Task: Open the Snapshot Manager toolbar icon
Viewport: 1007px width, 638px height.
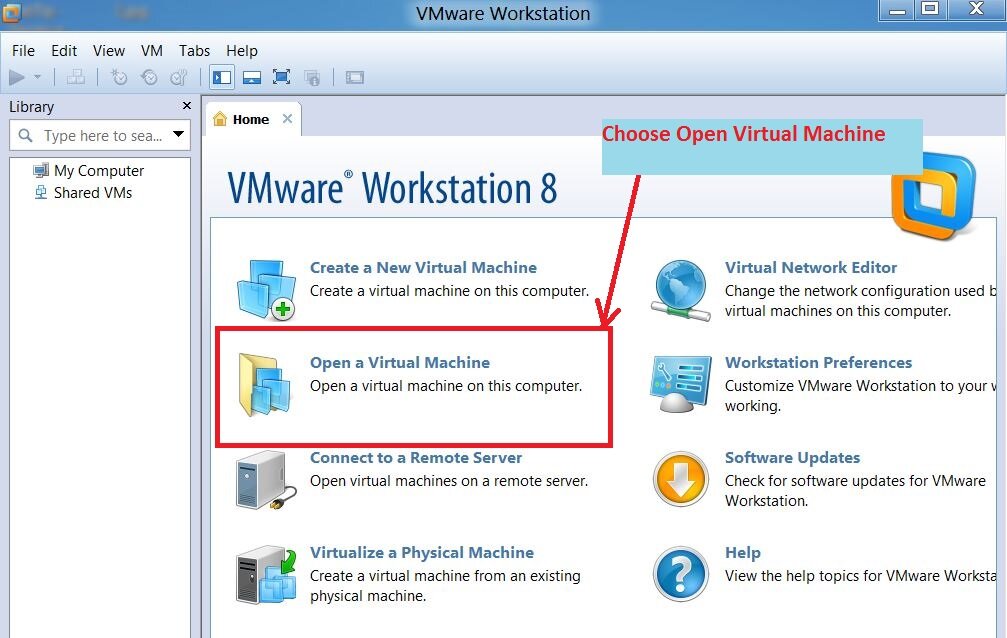Action: click(179, 78)
